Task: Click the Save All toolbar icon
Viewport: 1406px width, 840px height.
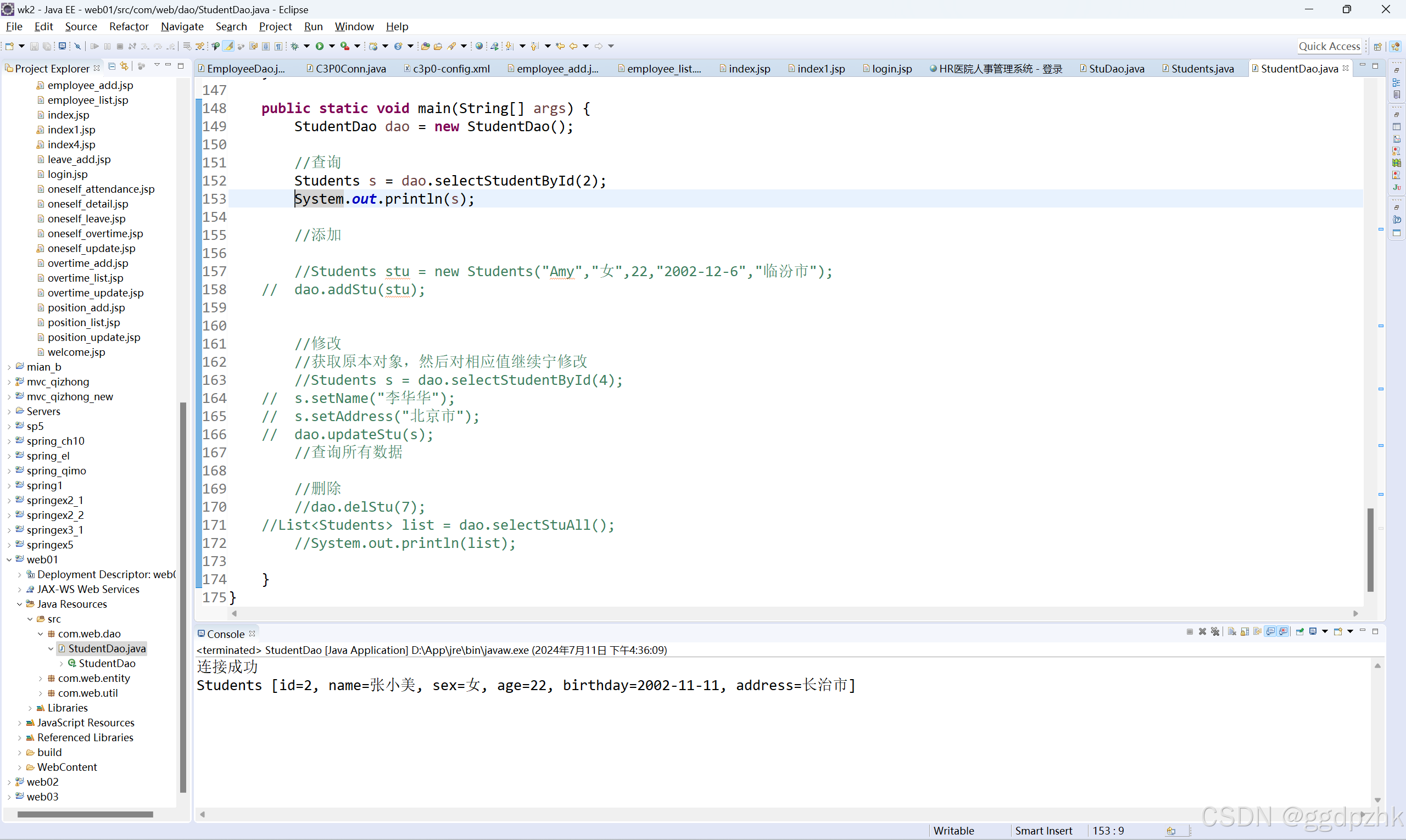Action: tap(47, 47)
